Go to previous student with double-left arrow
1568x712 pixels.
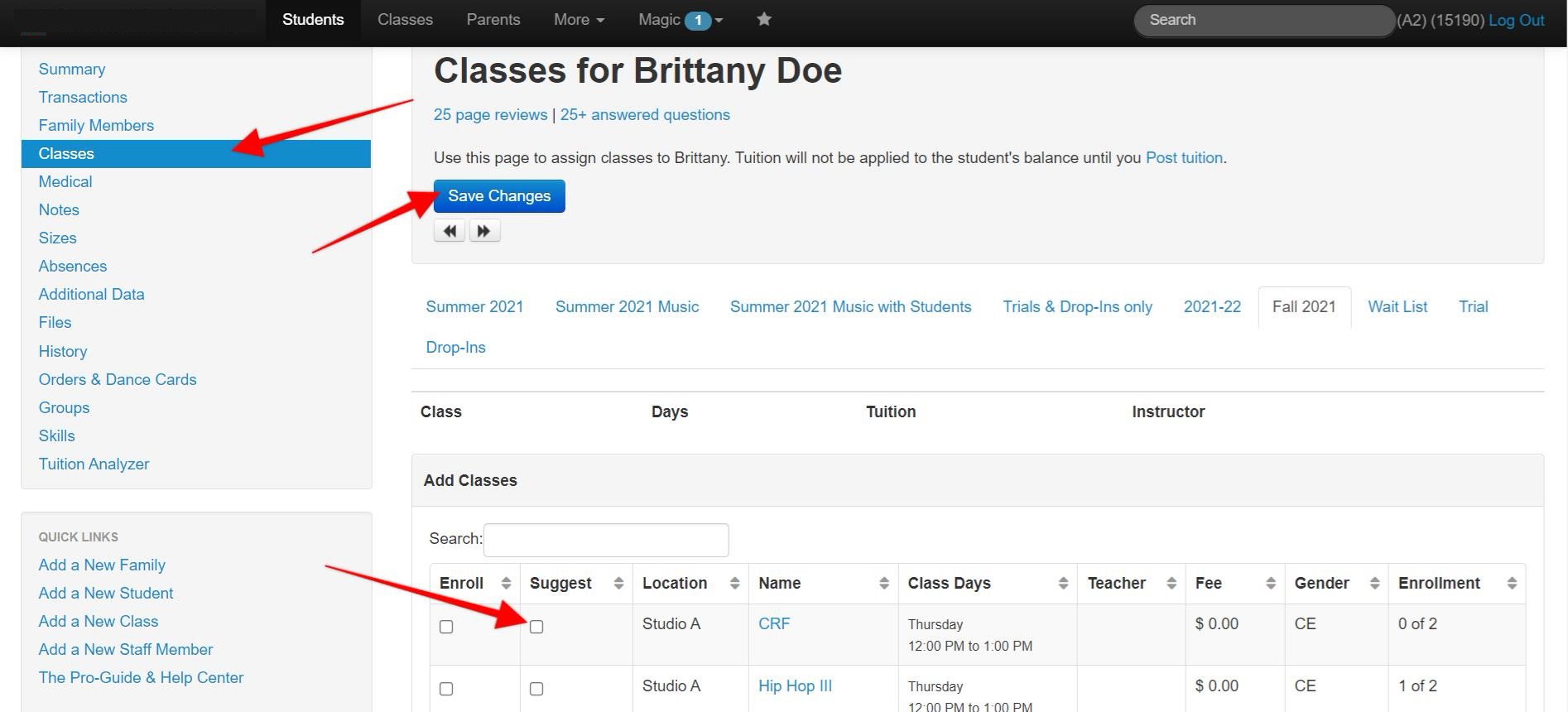tap(450, 231)
